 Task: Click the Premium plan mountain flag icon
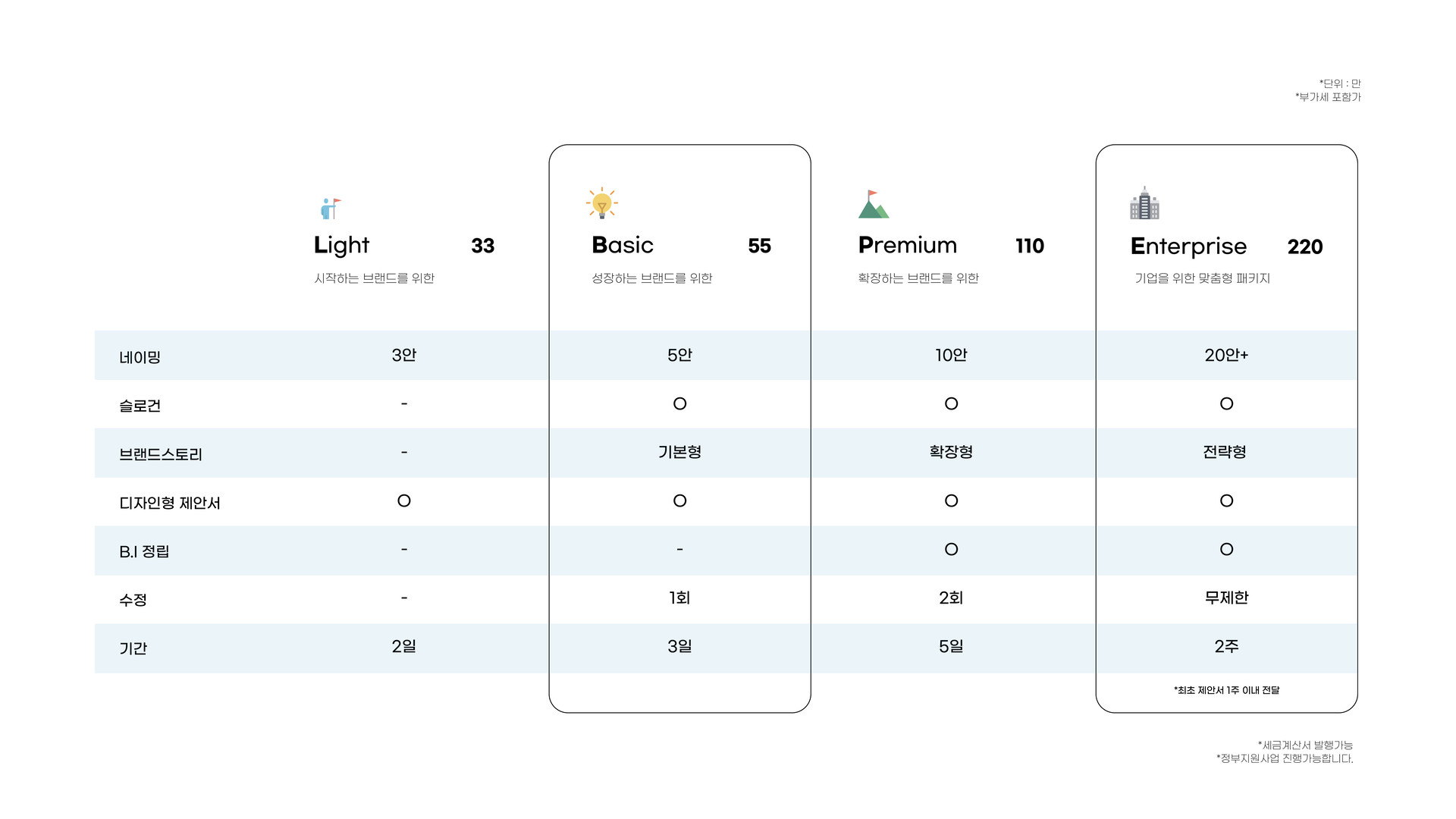[x=873, y=205]
